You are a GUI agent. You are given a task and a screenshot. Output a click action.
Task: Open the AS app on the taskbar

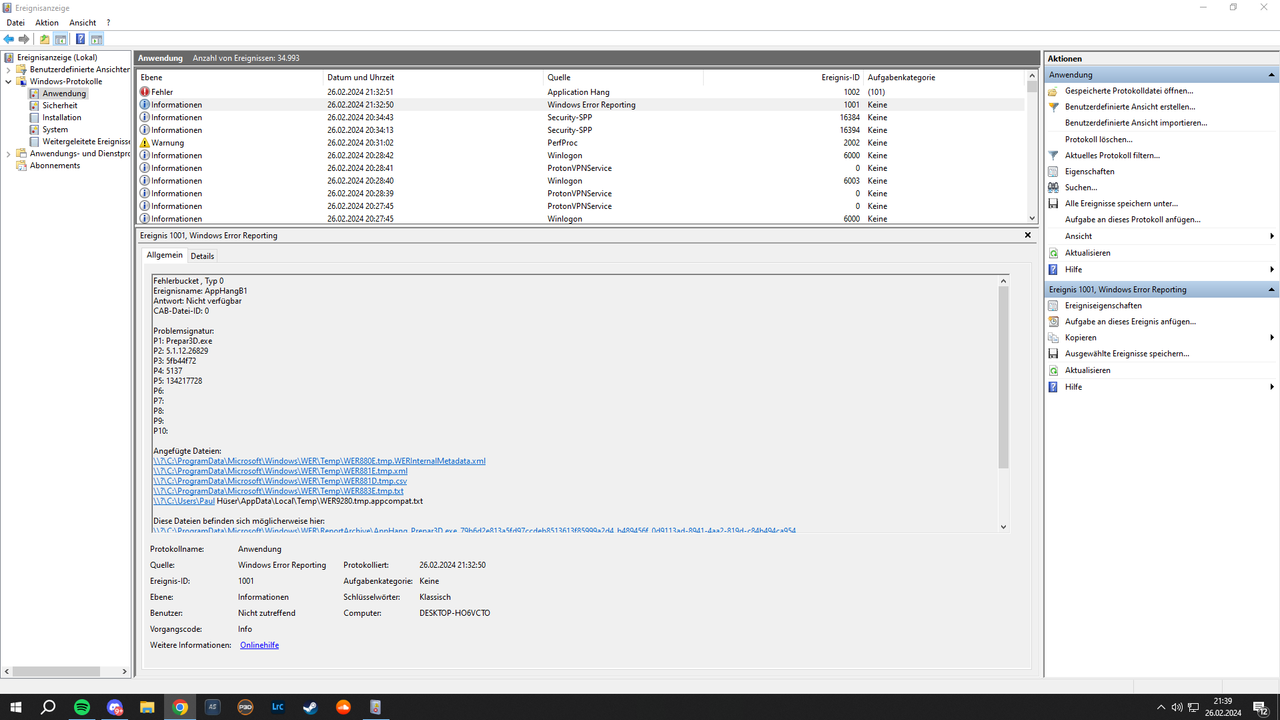[212, 707]
